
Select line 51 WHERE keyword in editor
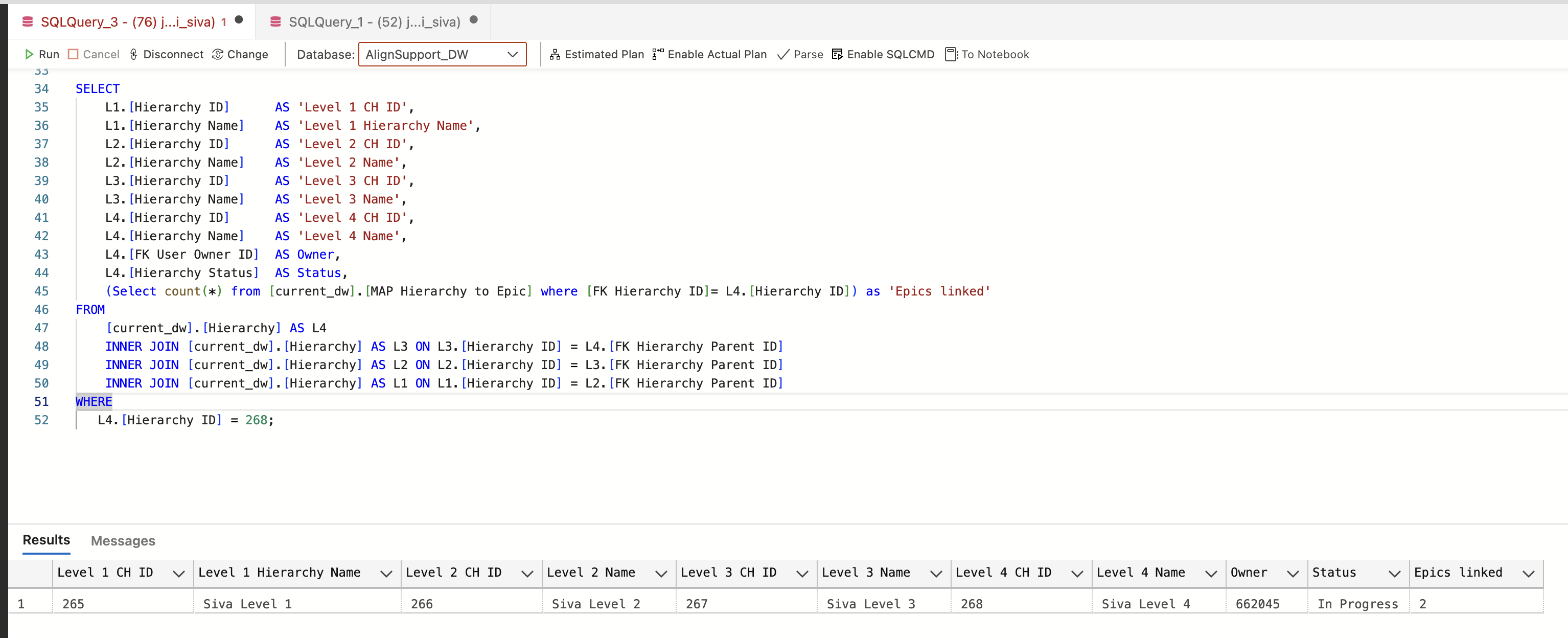[94, 401]
